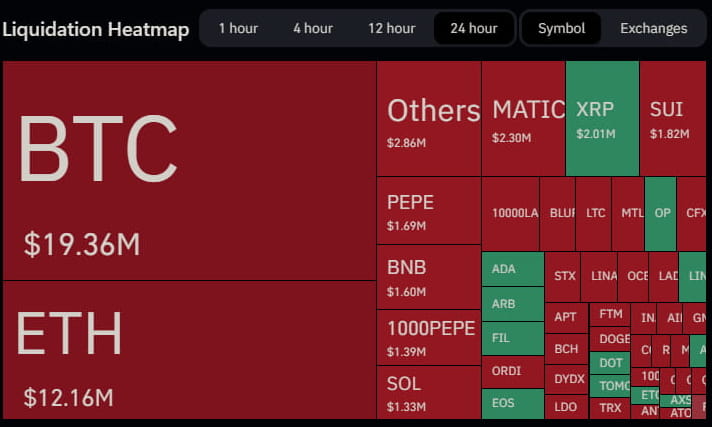Viewport: 712px width, 427px height.
Task: Switch to the 4 hour timeframe
Action: click(x=313, y=28)
